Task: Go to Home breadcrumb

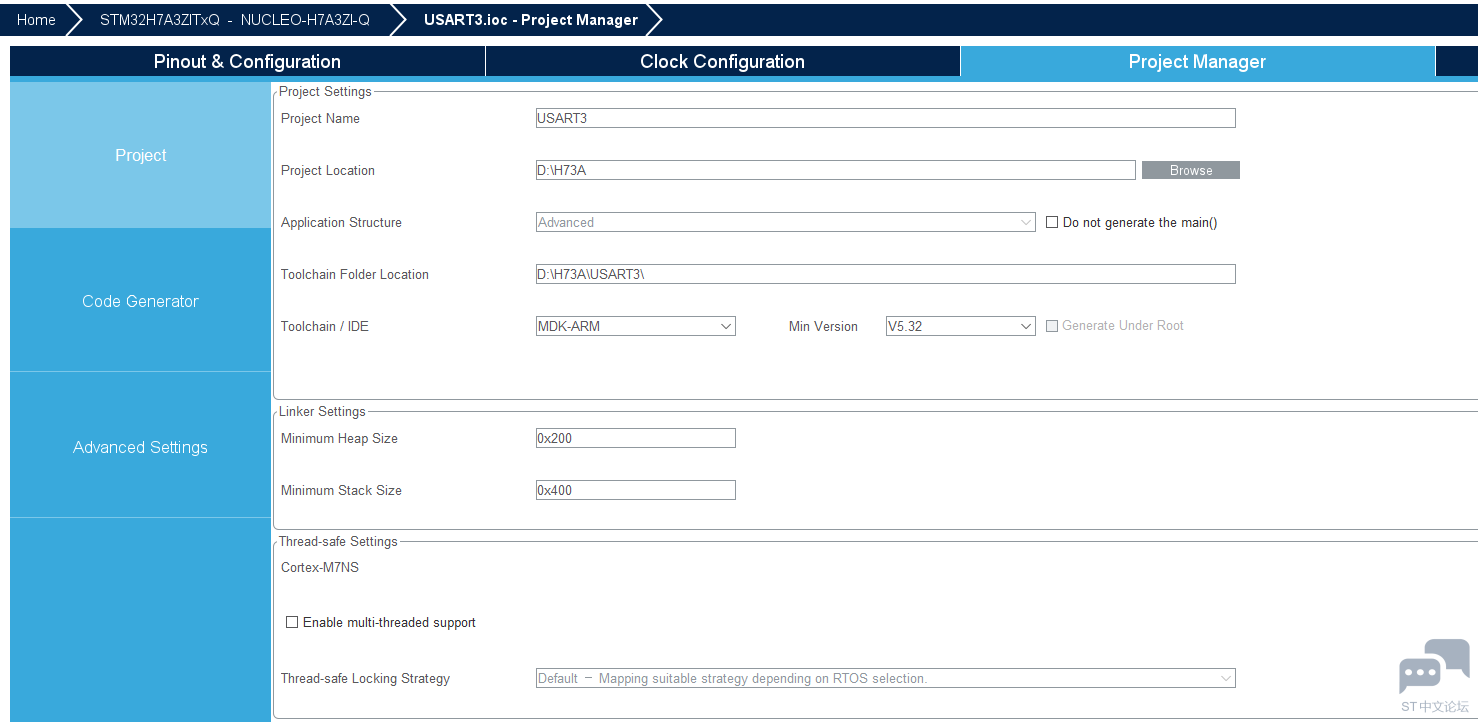Action: [x=36, y=19]
